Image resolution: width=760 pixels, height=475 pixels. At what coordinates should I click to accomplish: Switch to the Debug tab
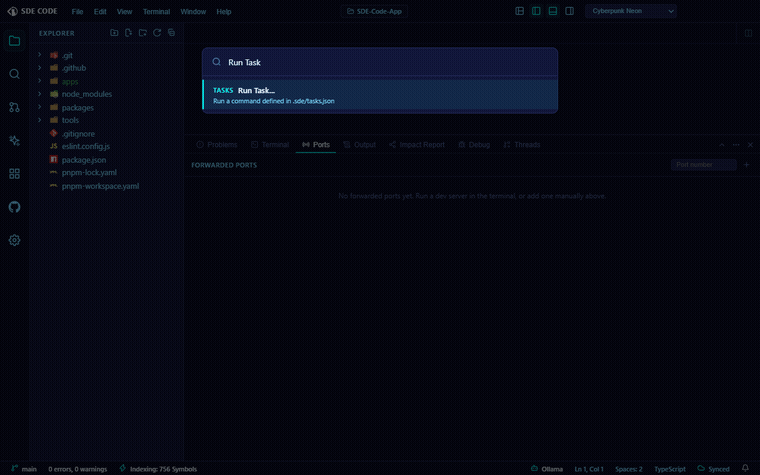474,145
